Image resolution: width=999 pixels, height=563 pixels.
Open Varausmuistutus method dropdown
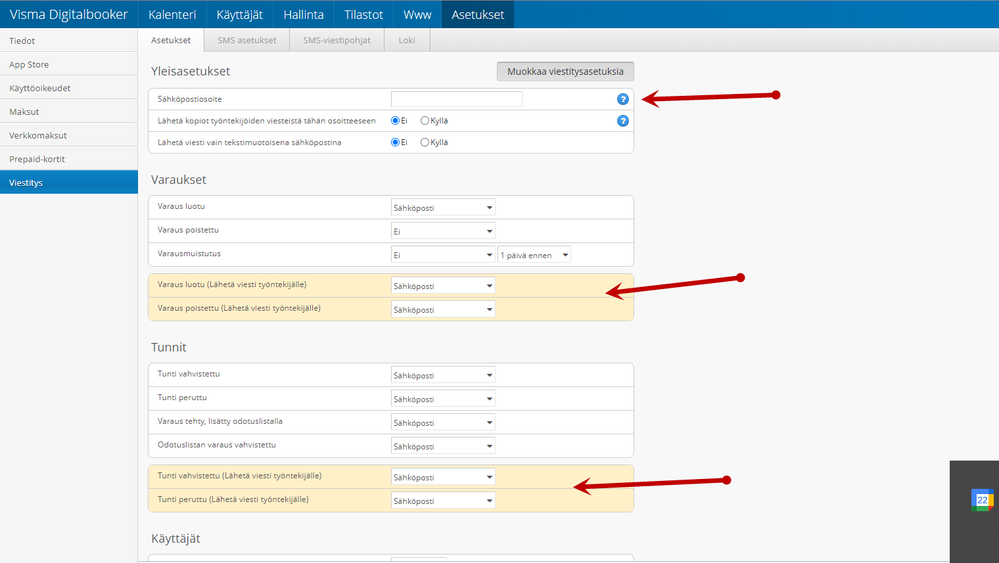(443, 255)
